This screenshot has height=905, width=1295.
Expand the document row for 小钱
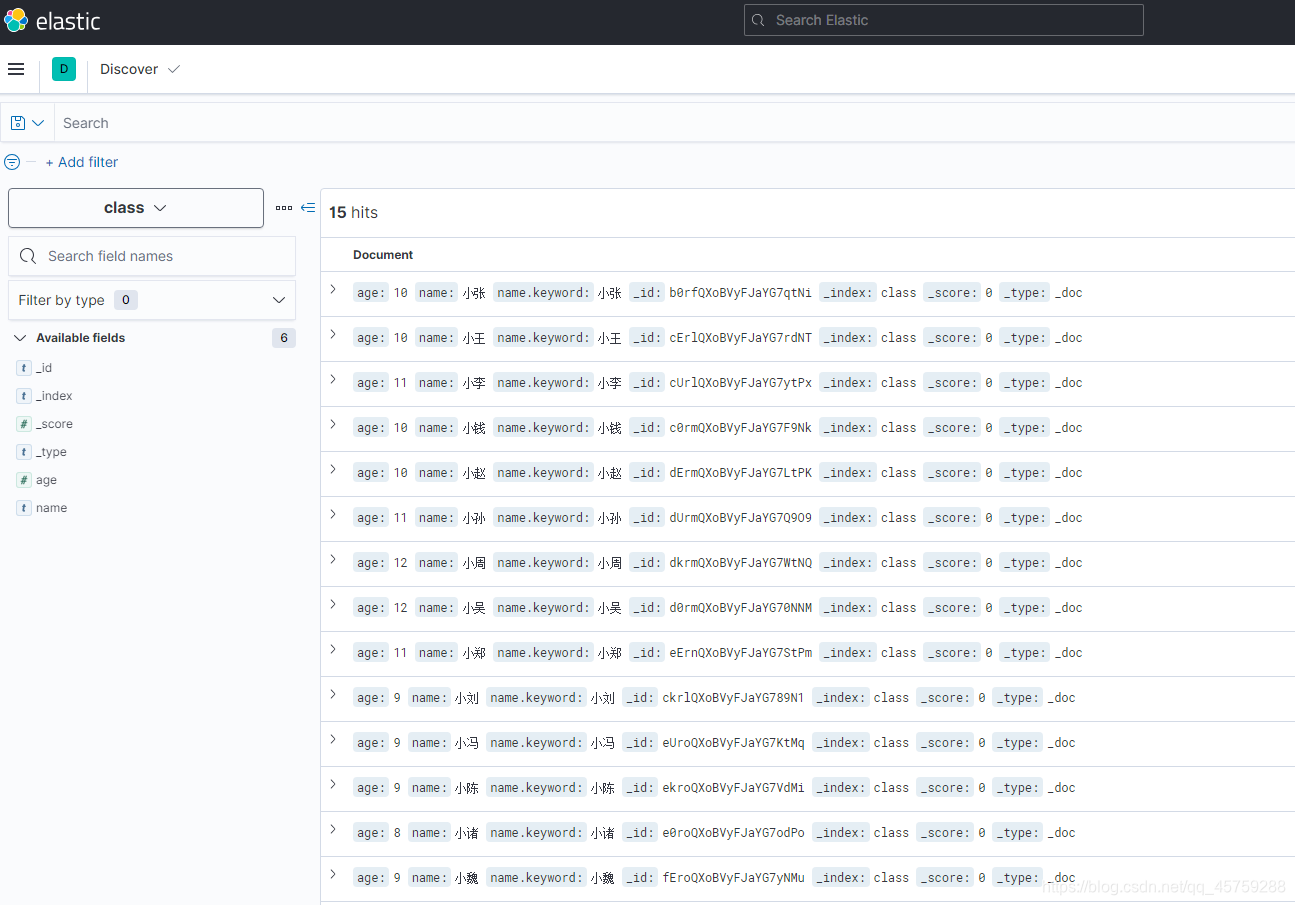[x=333, y=424]
